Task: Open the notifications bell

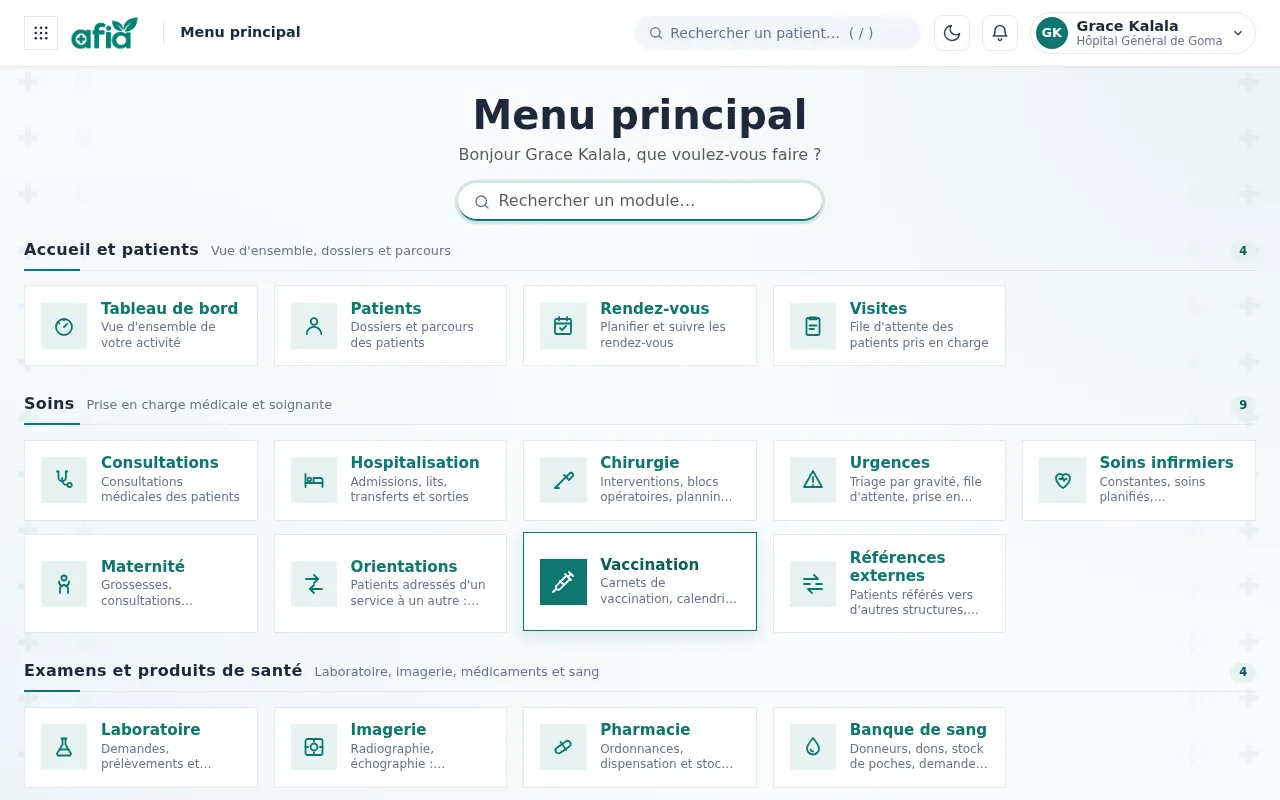Action: (x=1000, y=33)
